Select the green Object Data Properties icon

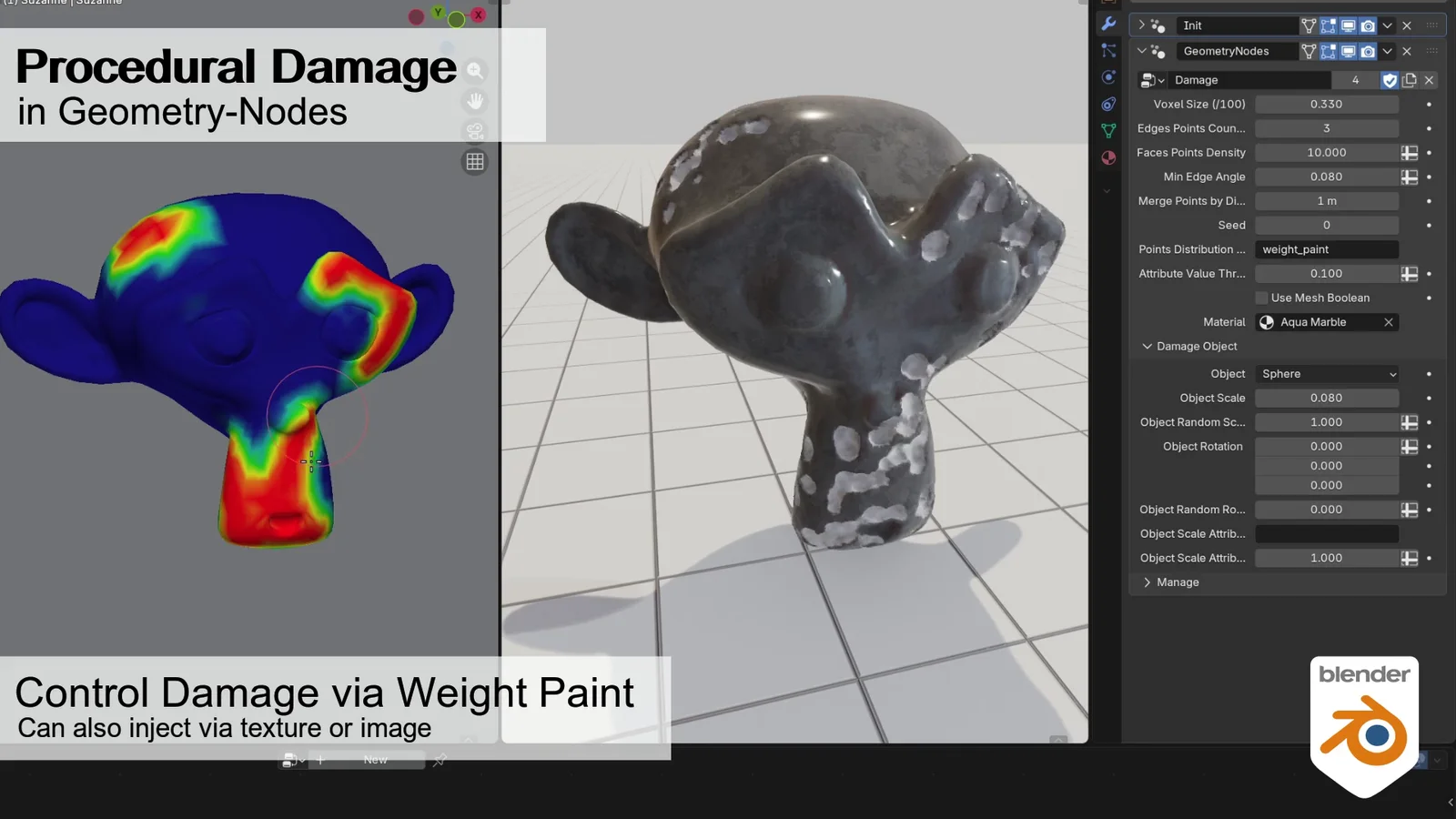pyautogui.click(x=1108, y=130)
